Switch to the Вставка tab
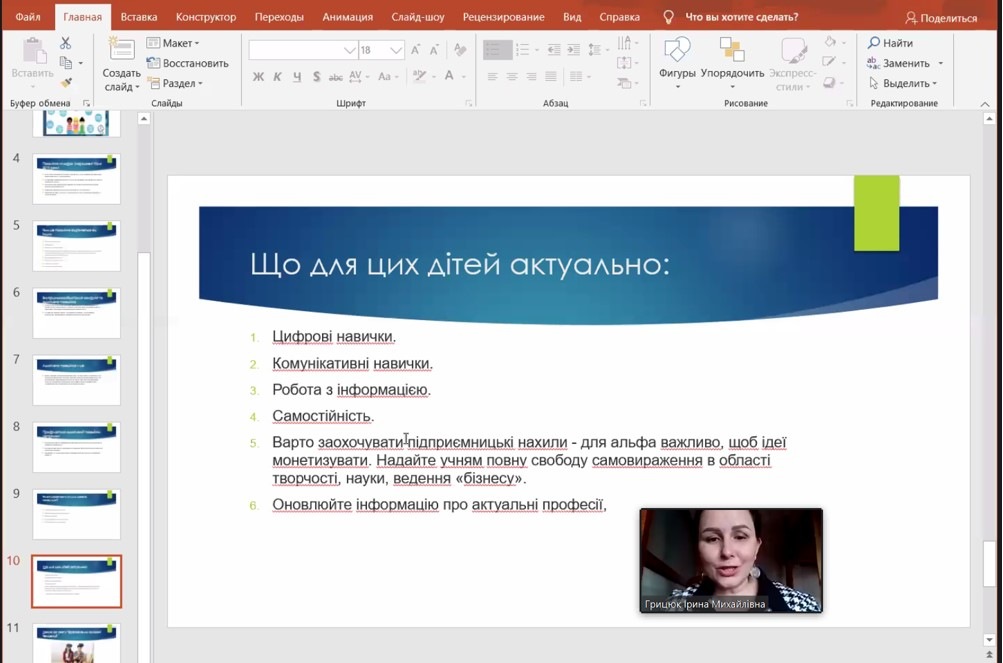 (138, 17)
